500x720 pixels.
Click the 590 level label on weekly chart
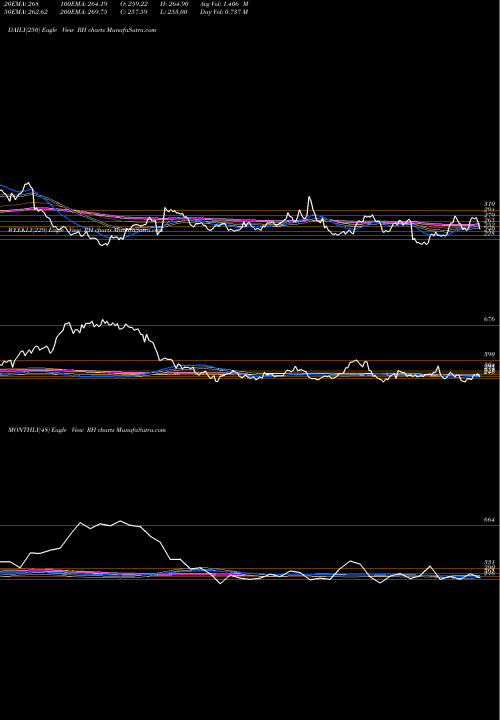click(x=490, y=354)
